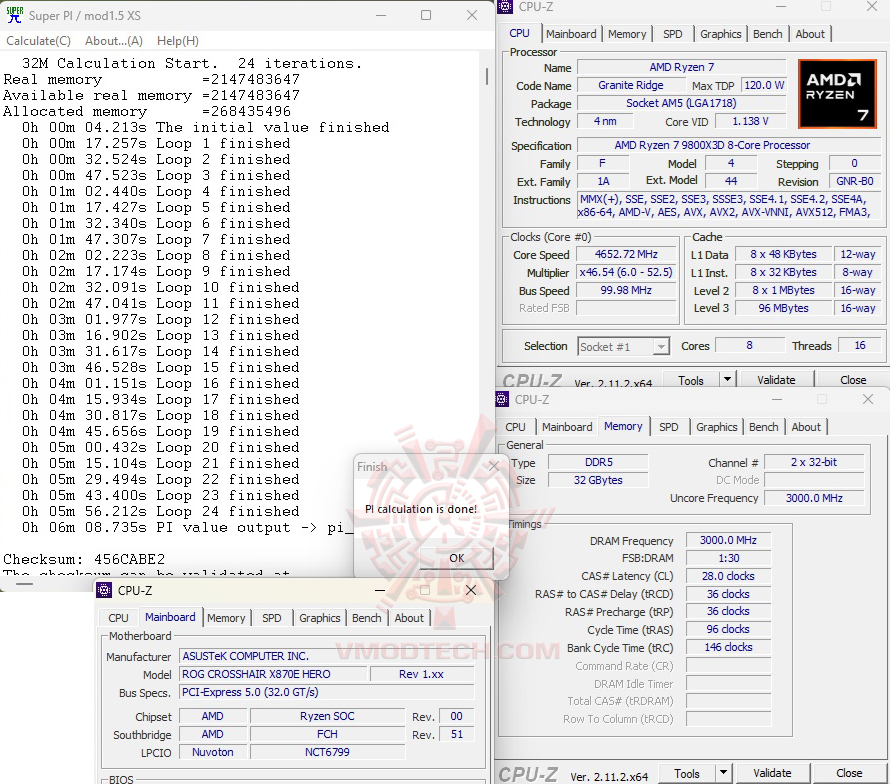
Task: Open the Socket #1 selection dropdown
Action: (624, 346)
